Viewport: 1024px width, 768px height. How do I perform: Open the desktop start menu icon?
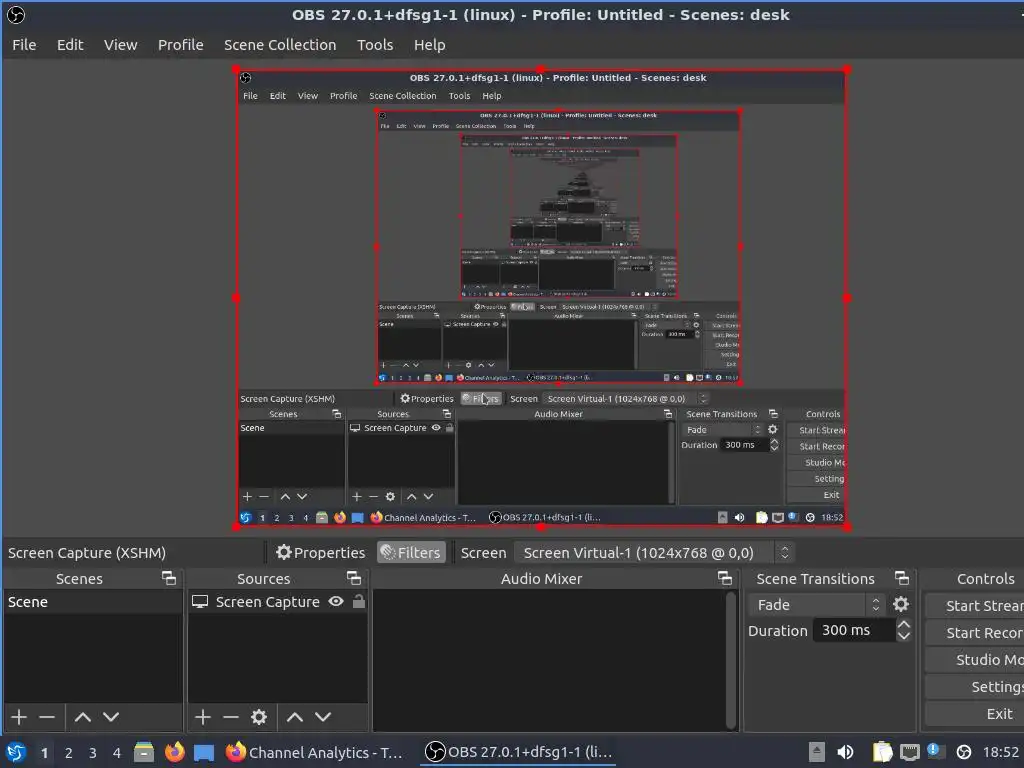click(x=16, y=752)
